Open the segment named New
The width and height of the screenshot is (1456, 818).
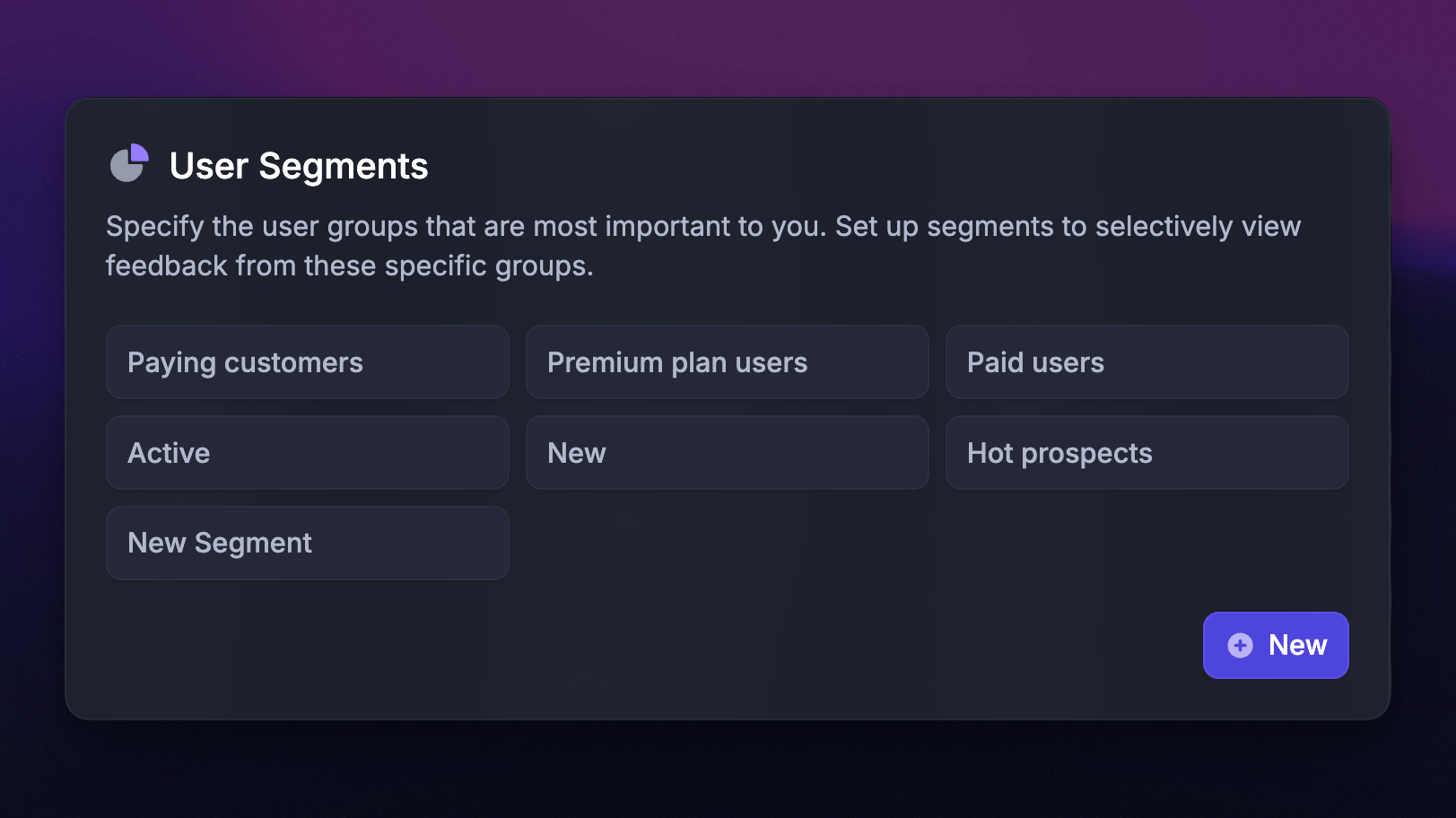pyautogui.click(x=727, y=453)
